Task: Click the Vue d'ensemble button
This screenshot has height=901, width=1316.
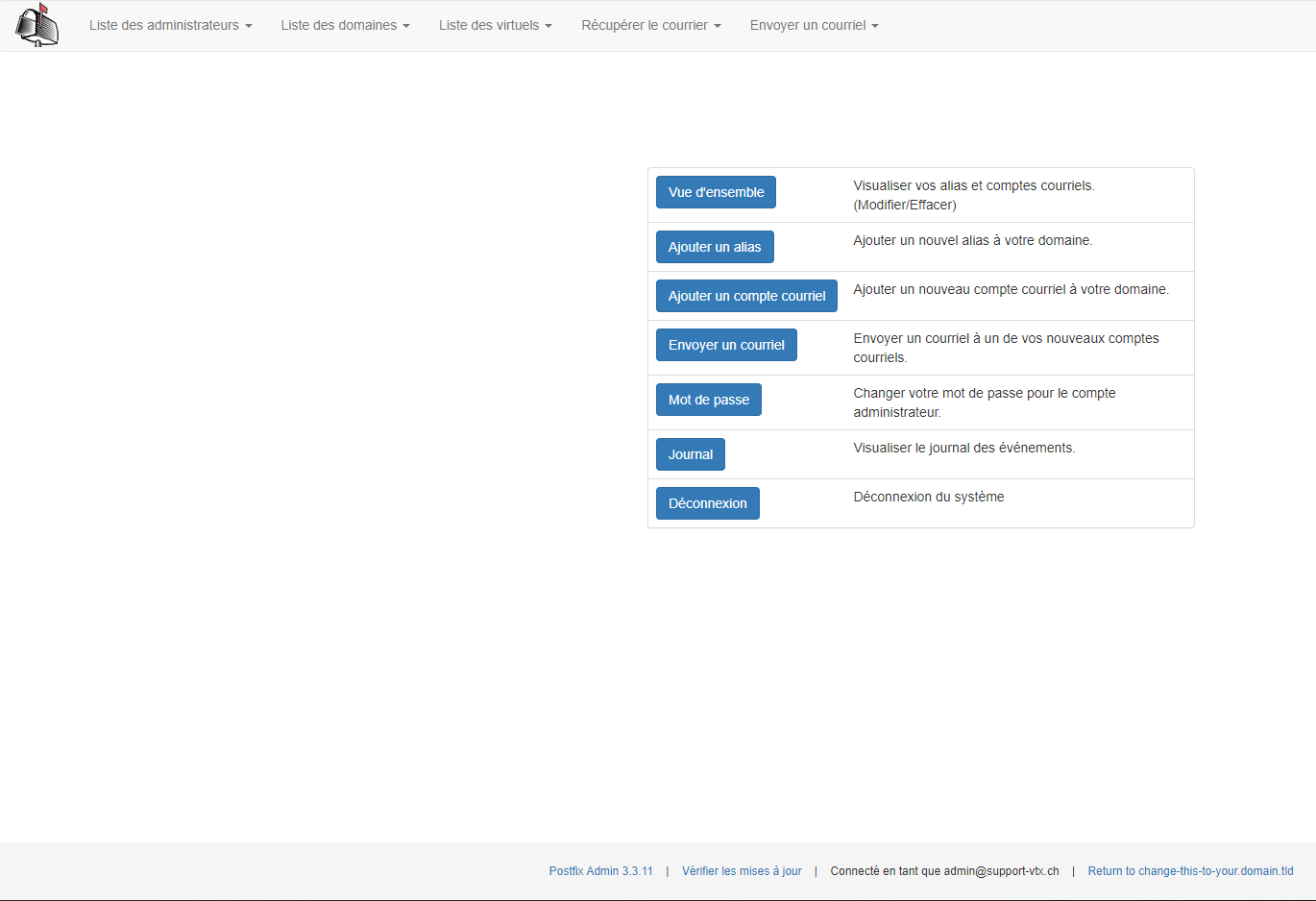Action: tap(716, 192)
